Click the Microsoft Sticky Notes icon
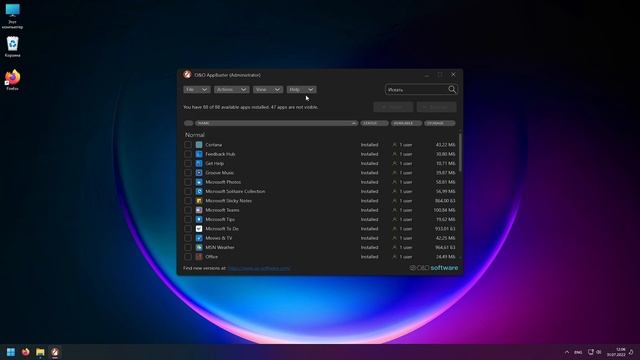This screenshot has width=640, height=360. (199, 201)
